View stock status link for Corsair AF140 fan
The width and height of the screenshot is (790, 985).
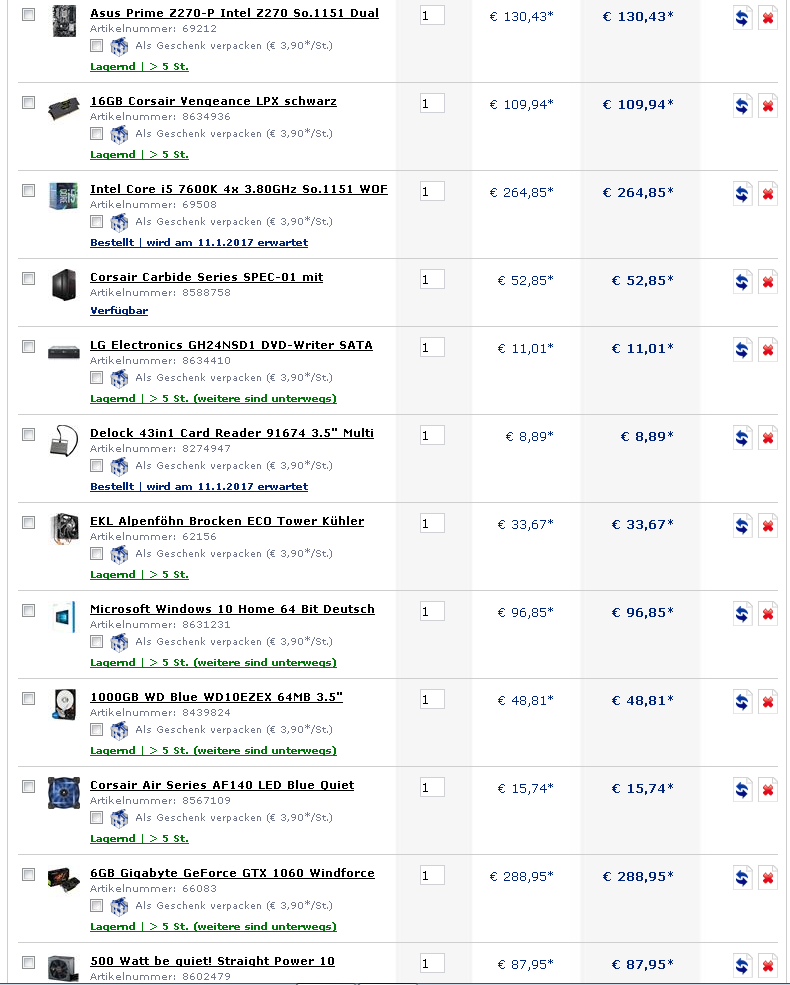coord(139,838)
